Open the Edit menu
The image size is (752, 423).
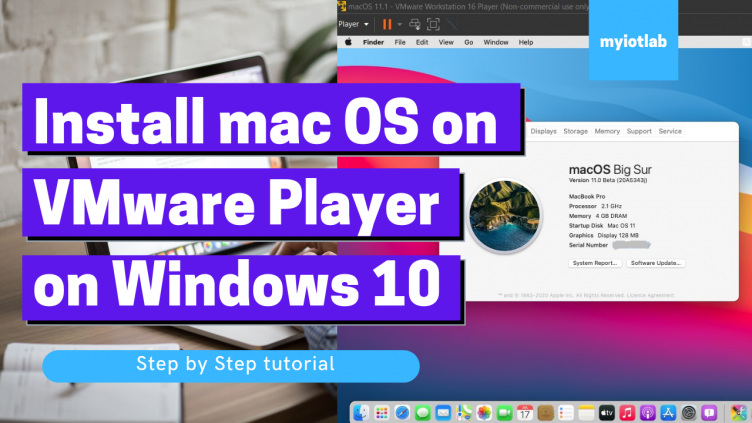pos(422,42)
